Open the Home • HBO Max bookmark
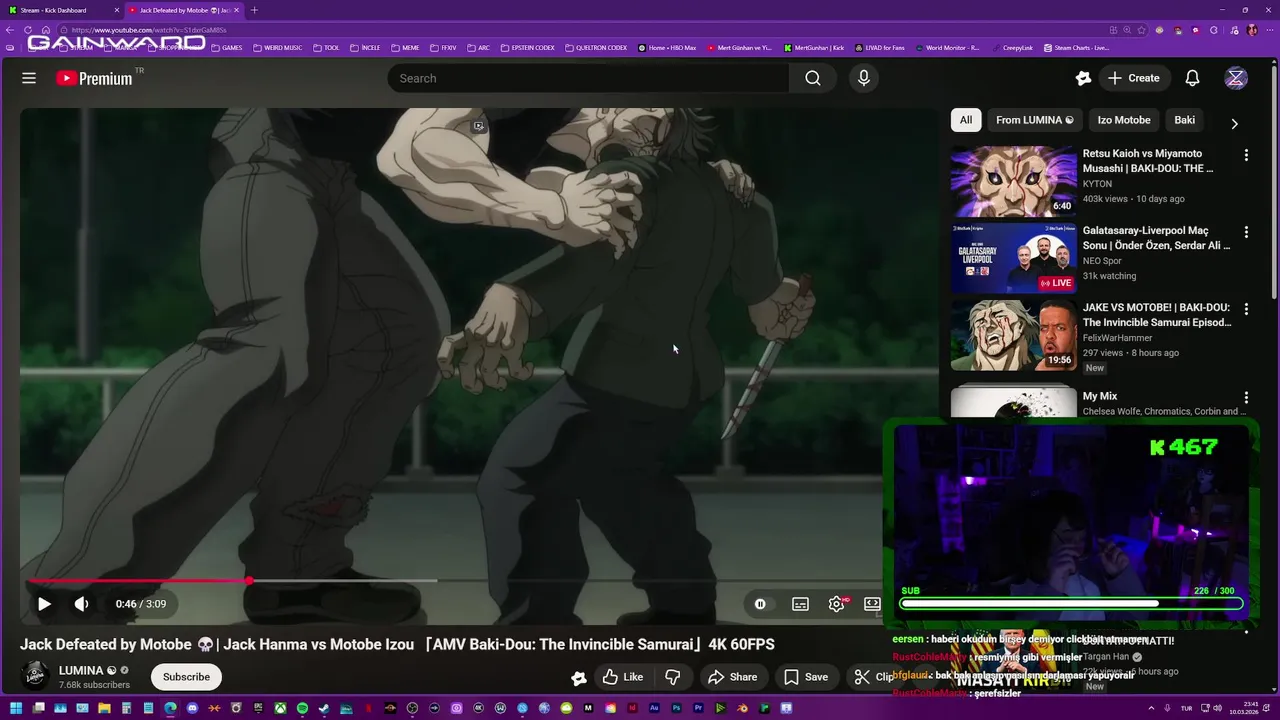 click(667, 48)
